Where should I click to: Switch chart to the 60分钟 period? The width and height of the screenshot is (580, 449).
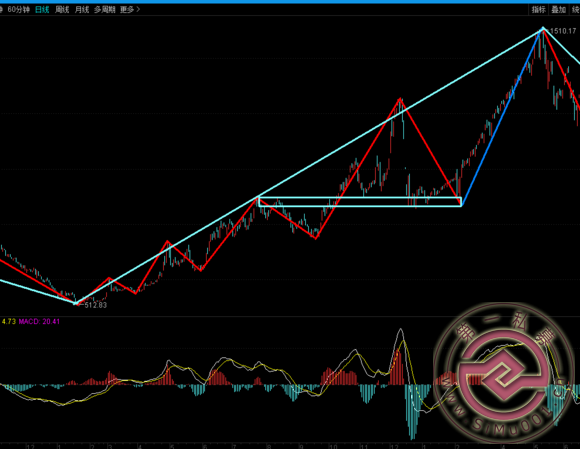point(18,10)
